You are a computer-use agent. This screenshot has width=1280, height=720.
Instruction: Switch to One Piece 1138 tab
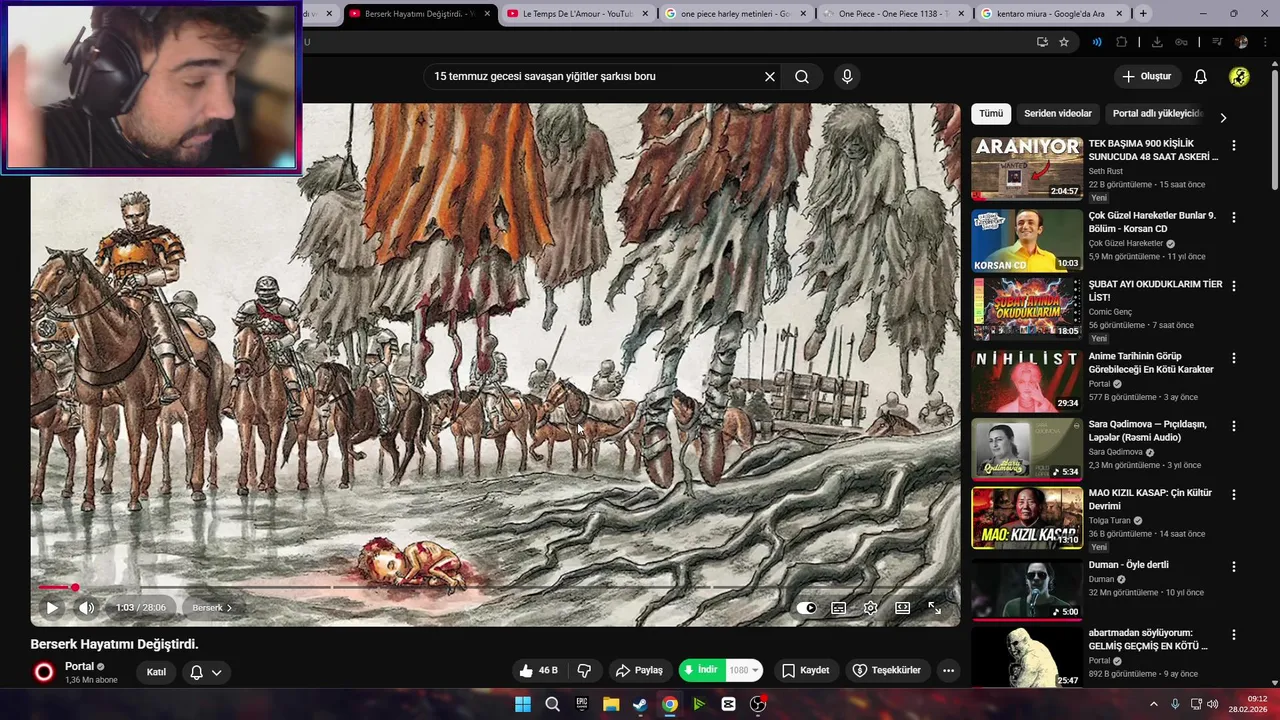(x=893, y=14)
